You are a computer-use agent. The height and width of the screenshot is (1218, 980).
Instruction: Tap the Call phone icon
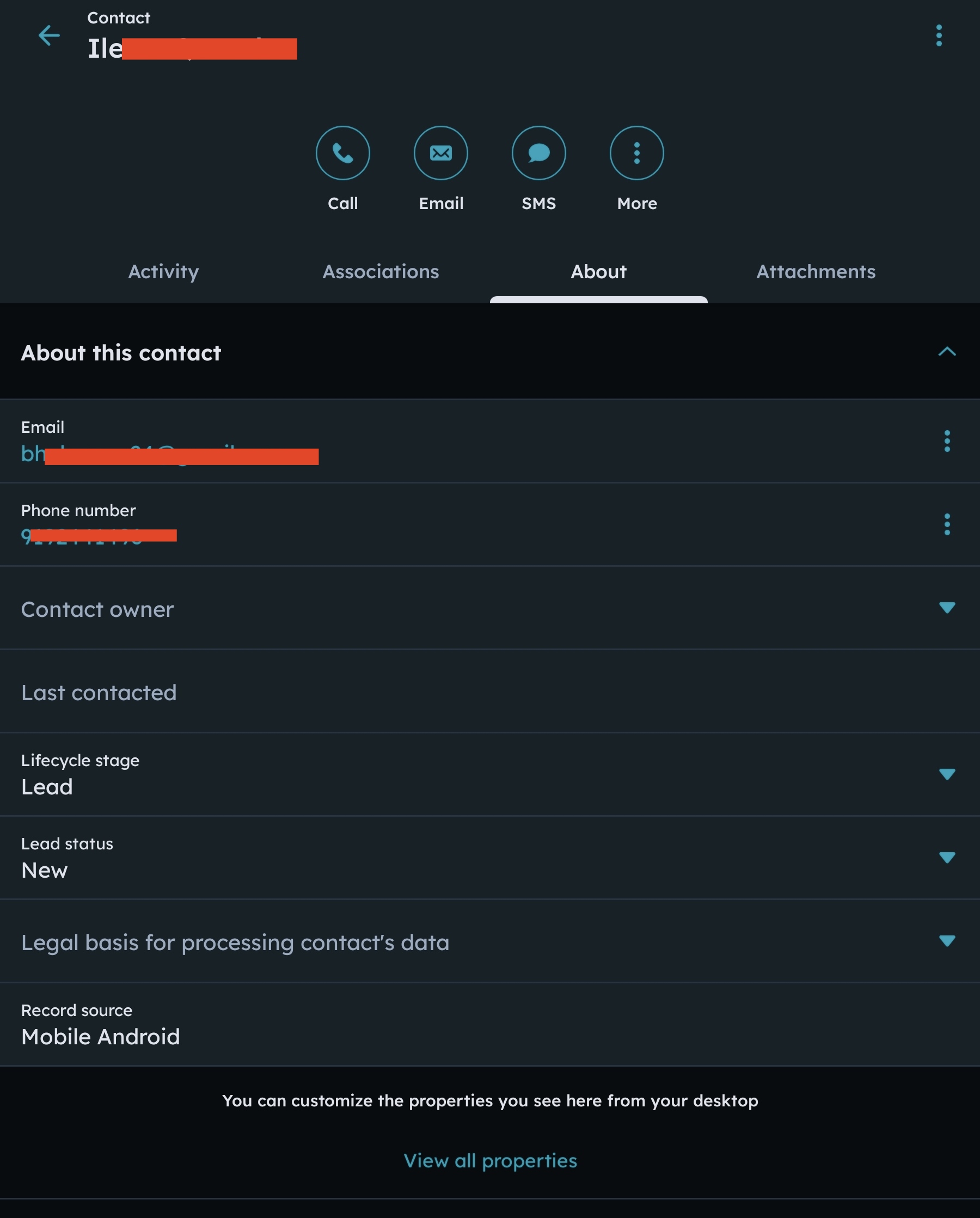(x=343, y=153)
